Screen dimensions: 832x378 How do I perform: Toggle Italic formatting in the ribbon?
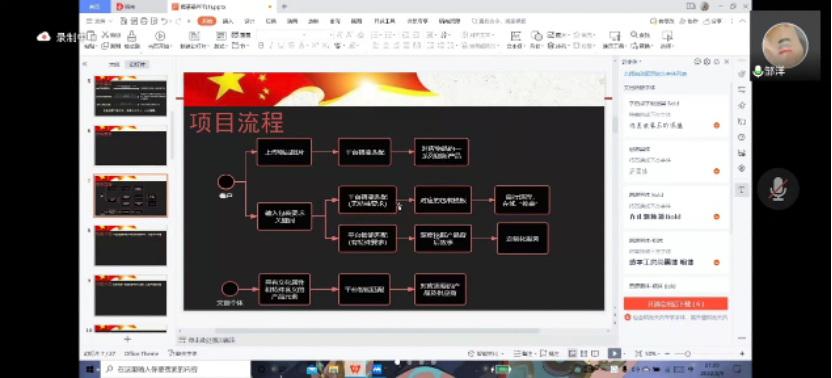[x=271, y=46]
